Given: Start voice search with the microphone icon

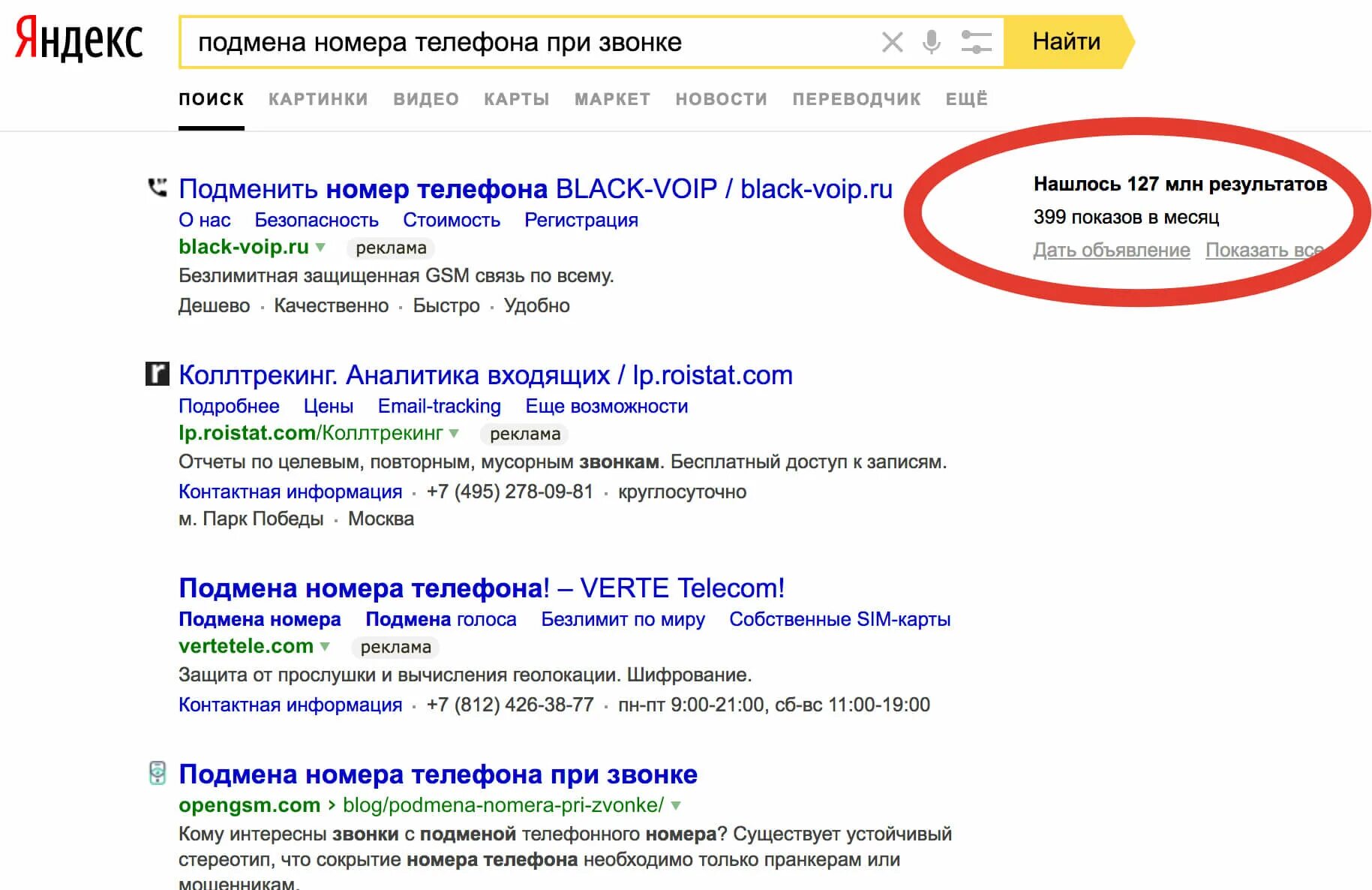Looking at the screenshot, I should pos(932,42).
